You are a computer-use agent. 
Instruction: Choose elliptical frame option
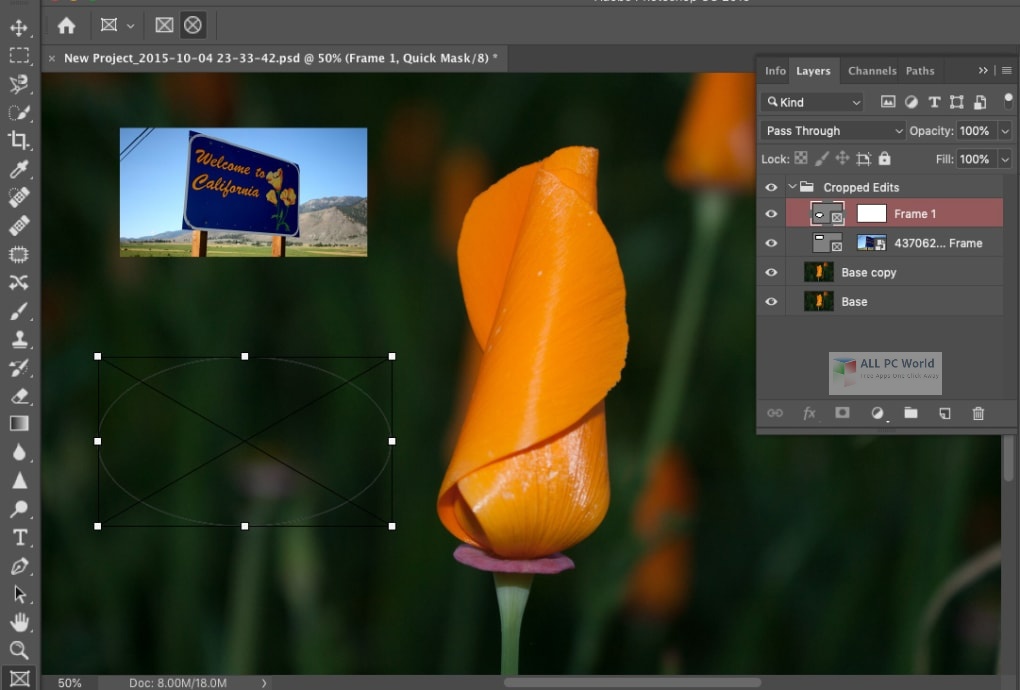[x=193, y=25]
